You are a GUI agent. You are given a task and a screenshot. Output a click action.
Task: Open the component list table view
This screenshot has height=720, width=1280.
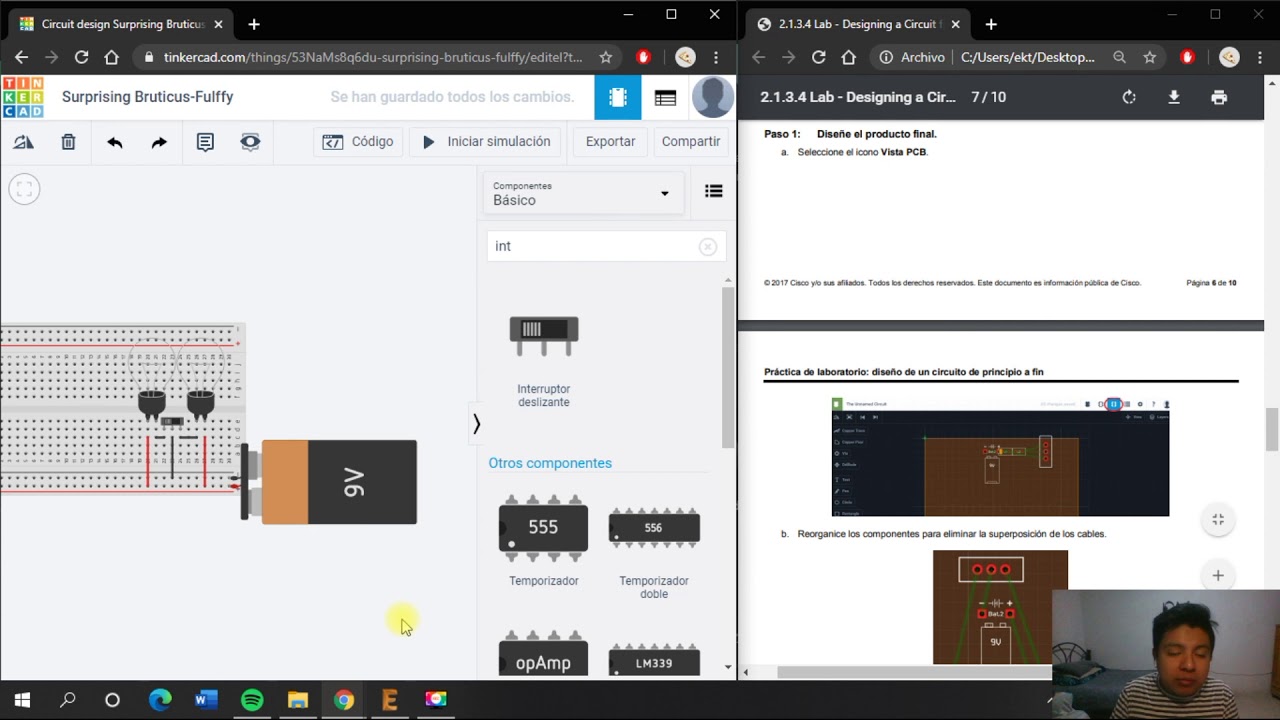[x=665, y=97]
